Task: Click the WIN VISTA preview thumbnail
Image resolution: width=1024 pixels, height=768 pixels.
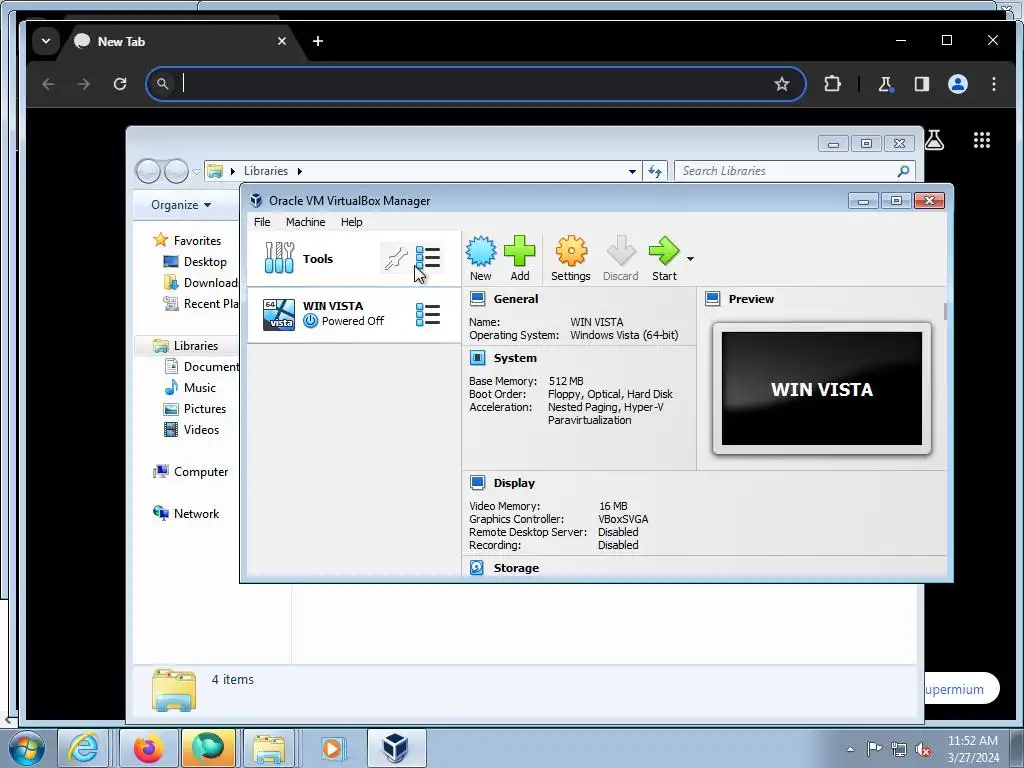Action: (822, 389)
